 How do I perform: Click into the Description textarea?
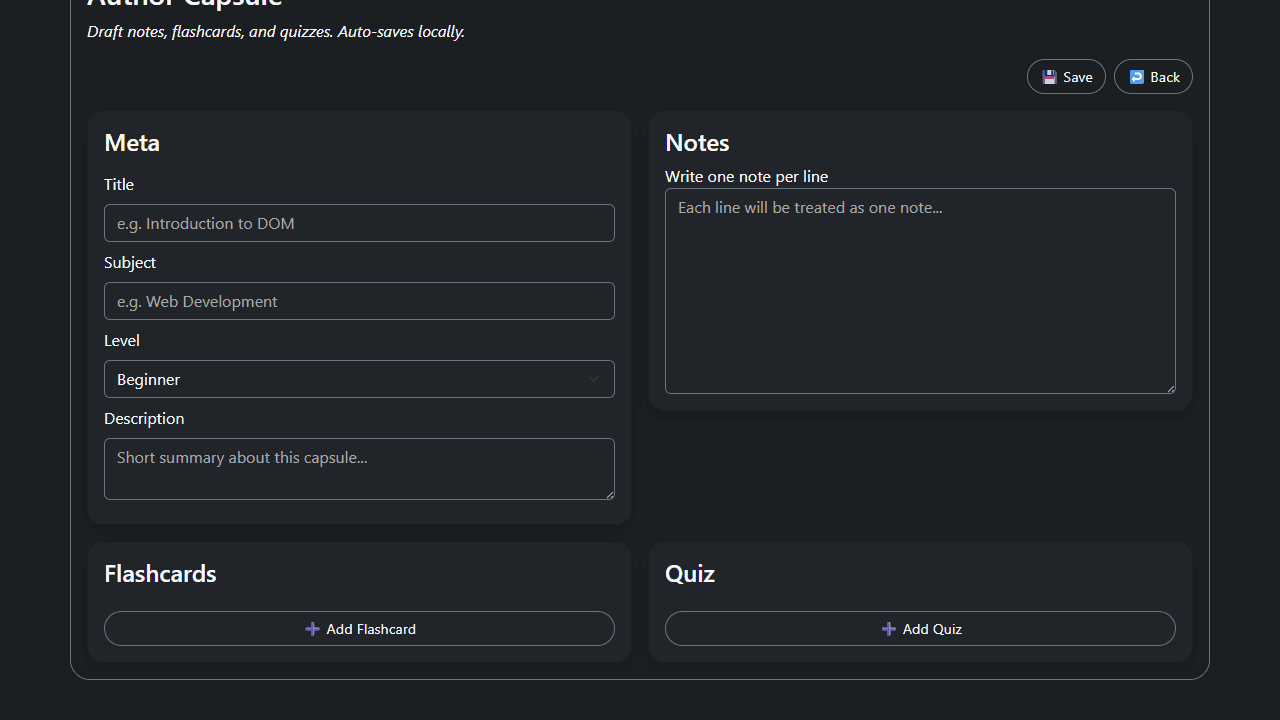tap(359, 469)
